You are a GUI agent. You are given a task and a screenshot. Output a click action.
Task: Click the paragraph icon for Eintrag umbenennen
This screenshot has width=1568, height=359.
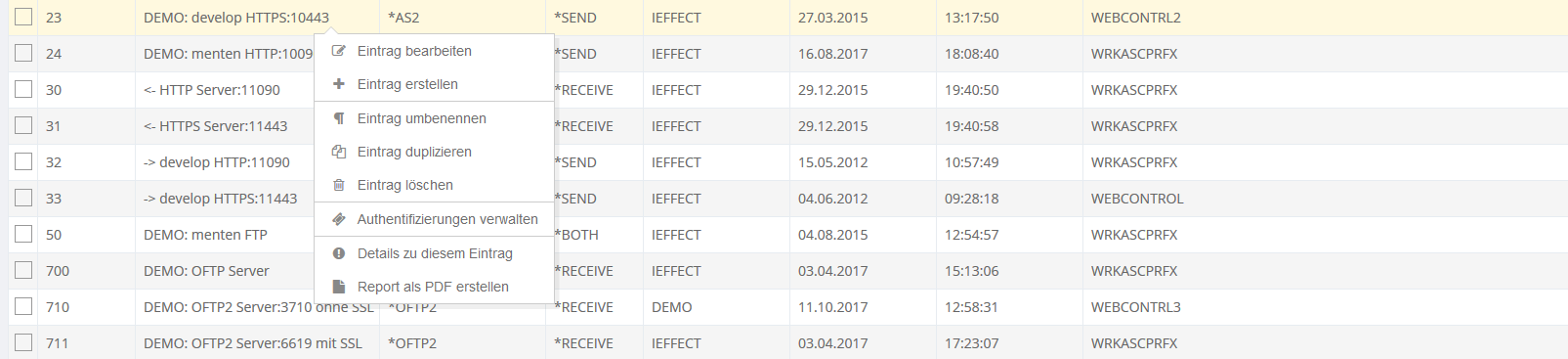click(339, 118)
